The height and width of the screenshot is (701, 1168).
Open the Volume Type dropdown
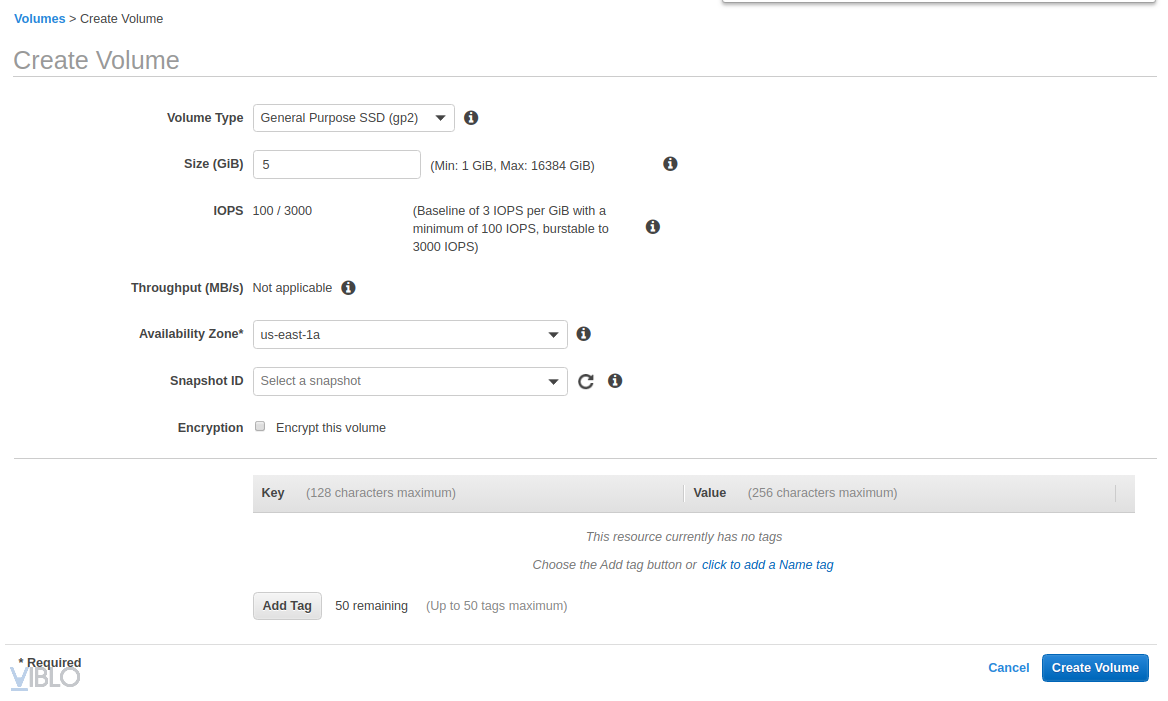[354, 118]
